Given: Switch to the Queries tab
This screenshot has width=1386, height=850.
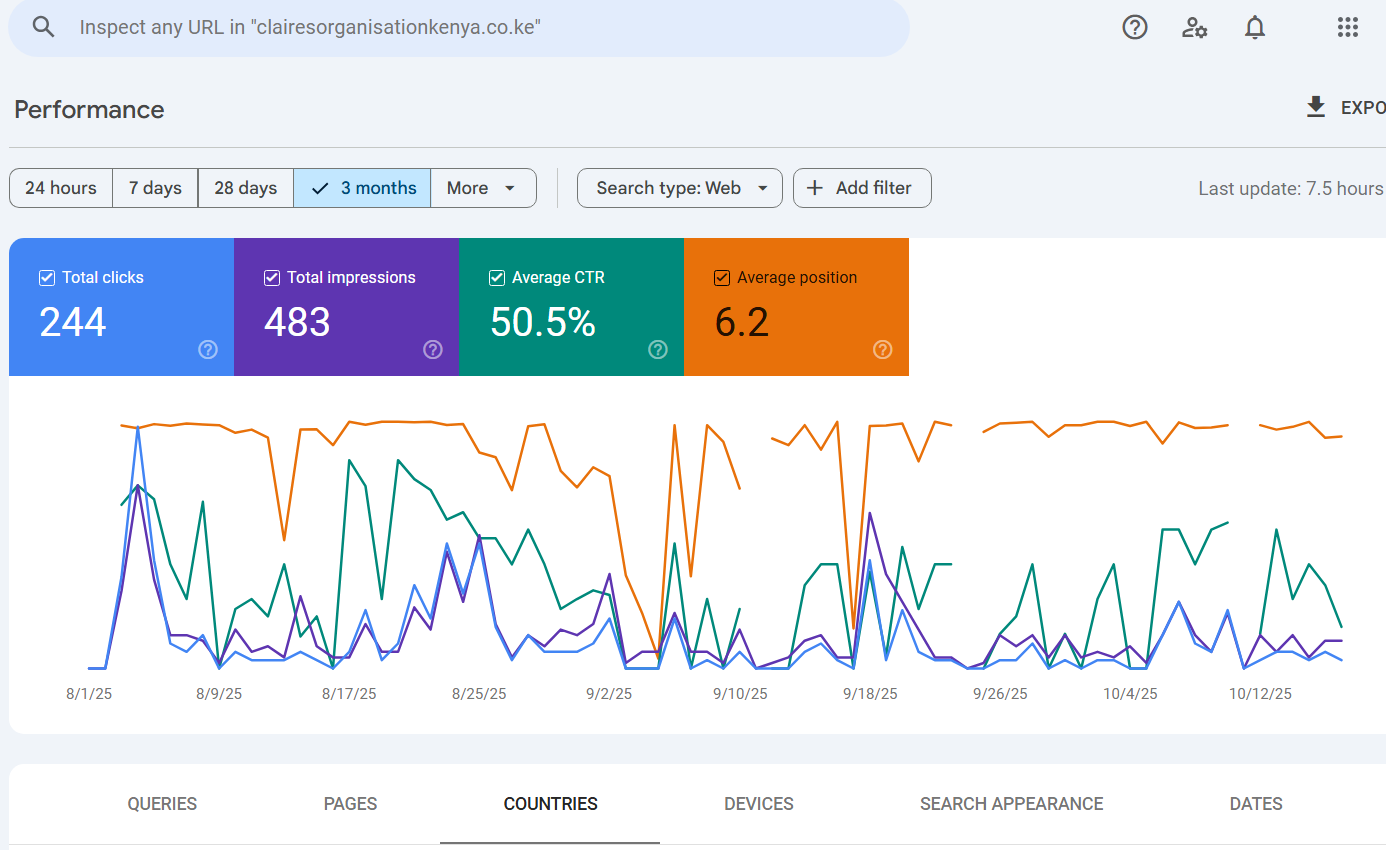Looking at the screenshot, I should [x=162, y=804].
